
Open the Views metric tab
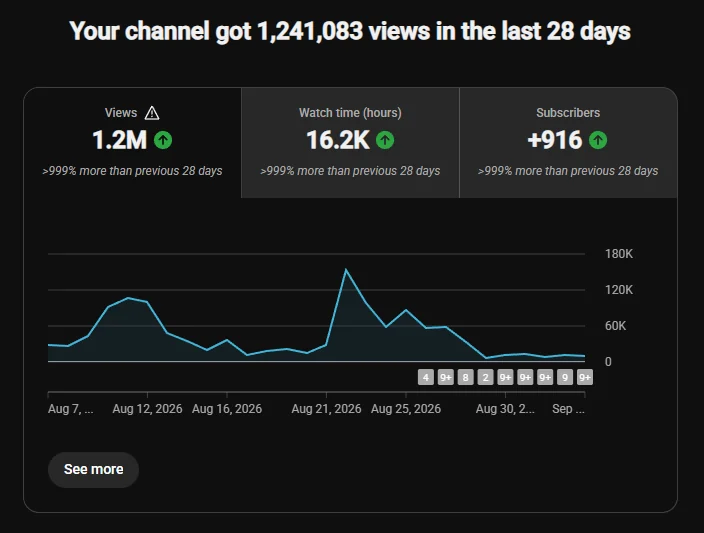coord(132,143)
